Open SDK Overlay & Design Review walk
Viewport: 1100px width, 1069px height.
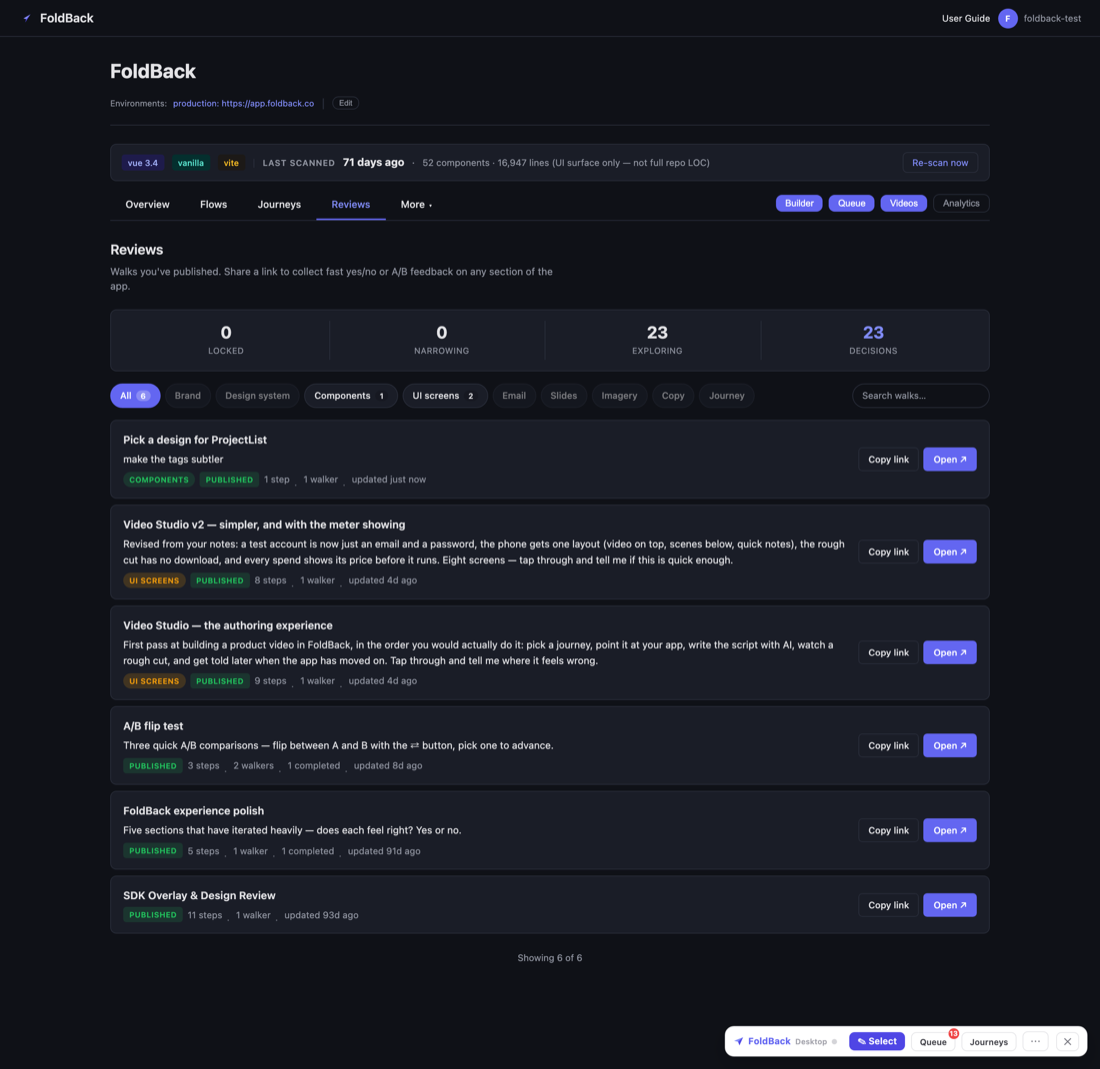click(949, 905)
